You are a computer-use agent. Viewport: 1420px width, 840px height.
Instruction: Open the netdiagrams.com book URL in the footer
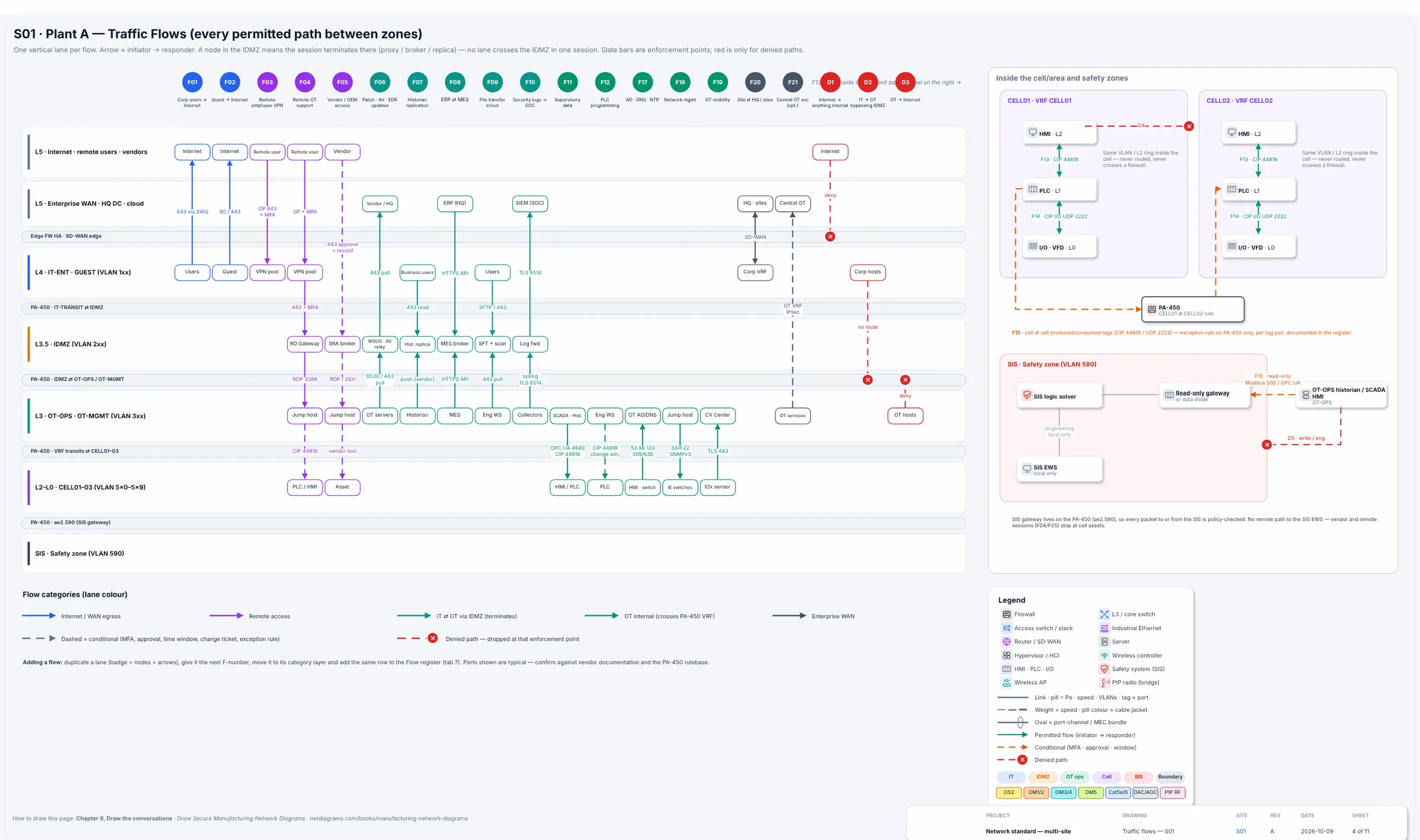point(389,819)
